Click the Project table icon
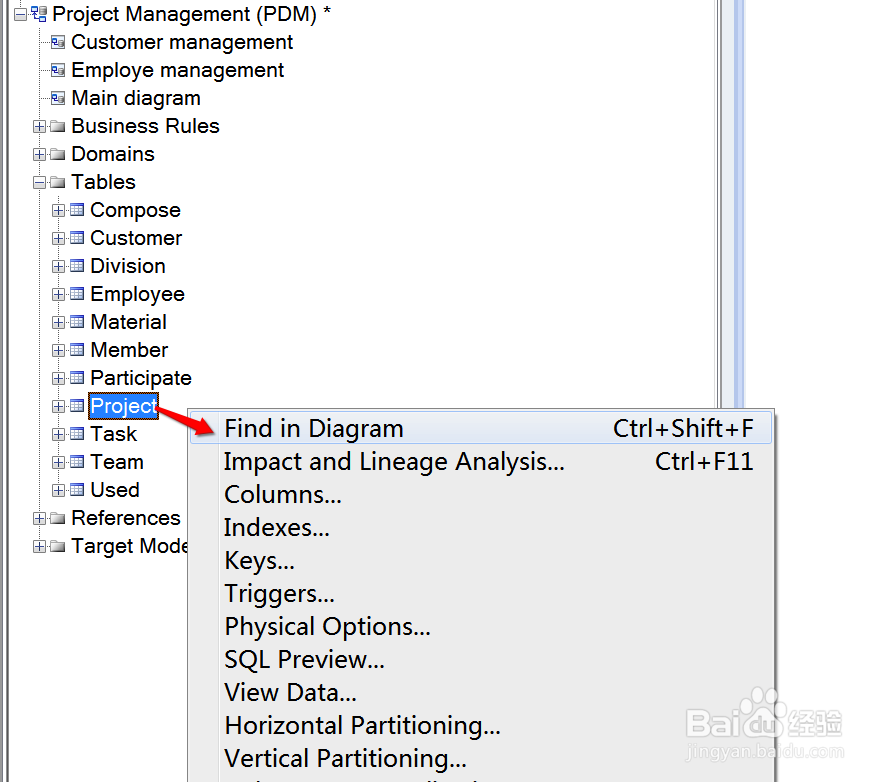The image size is (894, 782). pyautogui.click(x=77, y=406)
